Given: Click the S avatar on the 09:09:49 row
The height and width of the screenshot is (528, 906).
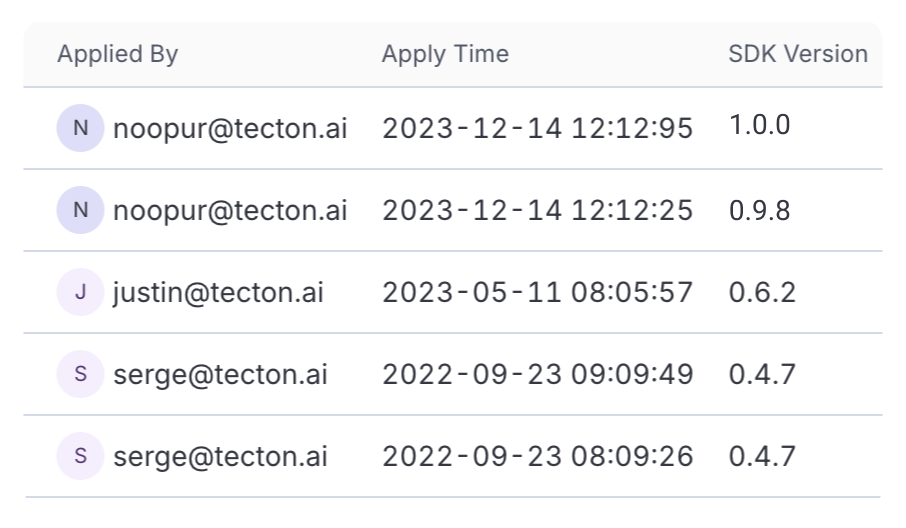Looking at the screenshot, I should pos(80,374).
